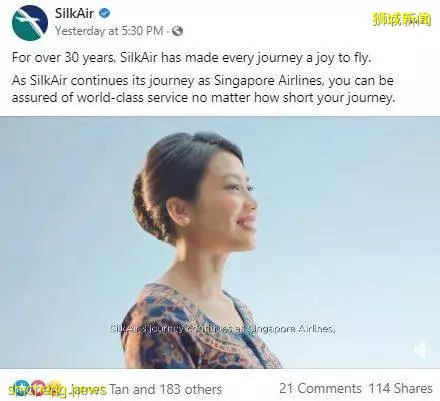The width and height of the screenshot is (440, 401).
Task: Click the batik patterned uniform in video
Action: click(x=200, y=328)
